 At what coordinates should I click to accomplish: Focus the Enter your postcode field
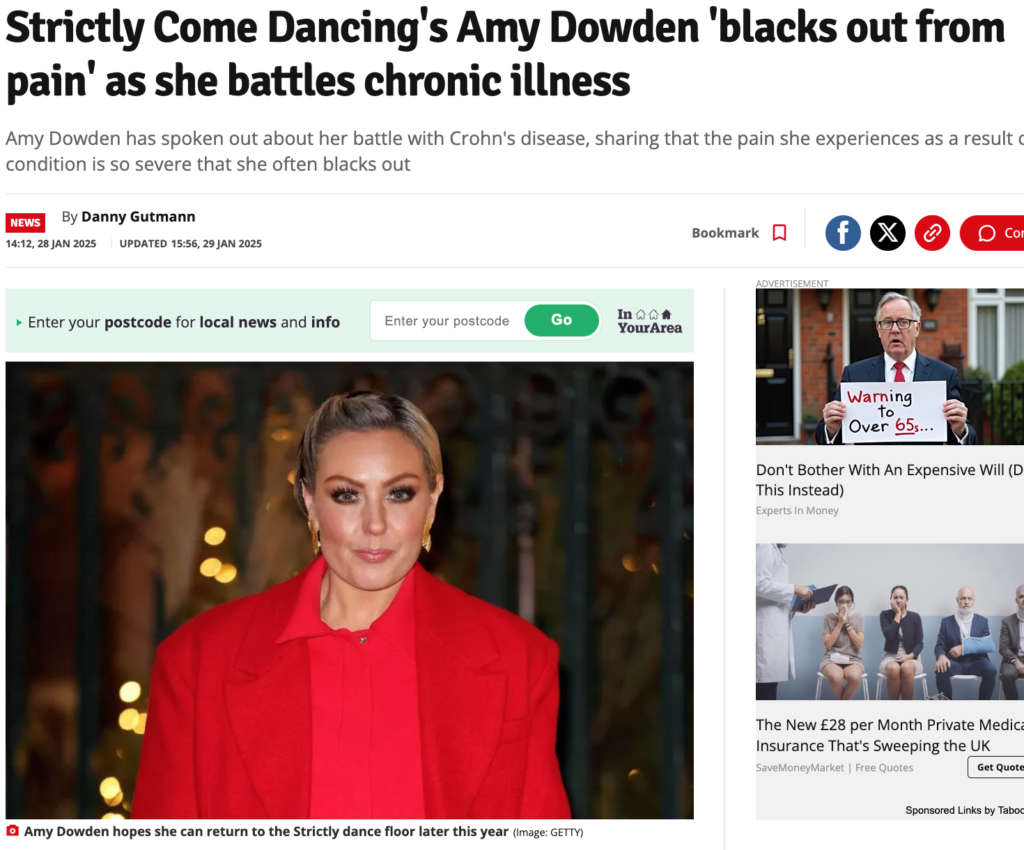tap(447, 321)
